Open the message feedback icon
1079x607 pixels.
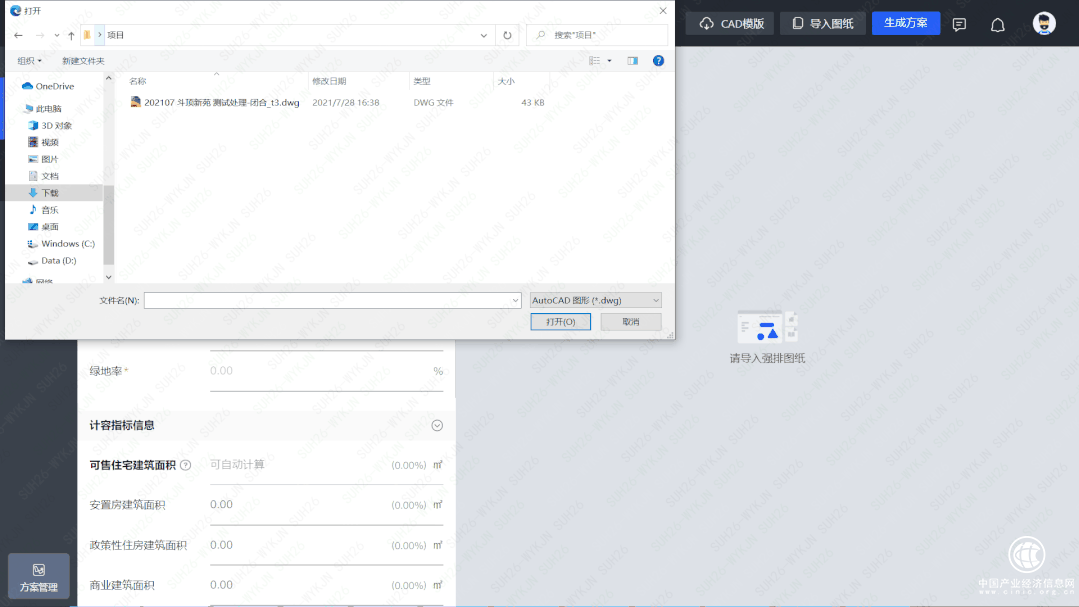(x=959, y=25)
